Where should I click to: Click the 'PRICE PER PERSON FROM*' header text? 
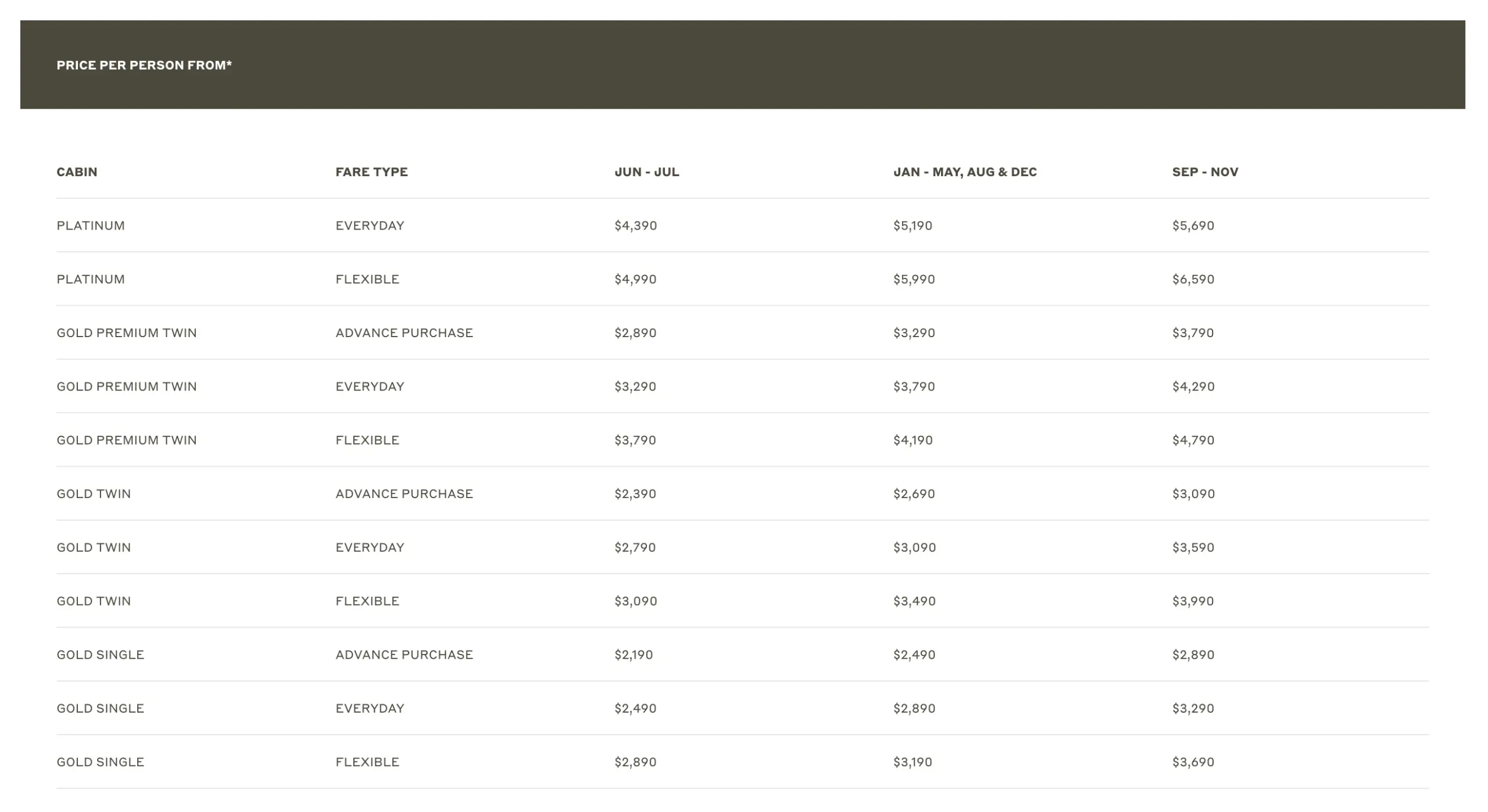pos(144,65)
